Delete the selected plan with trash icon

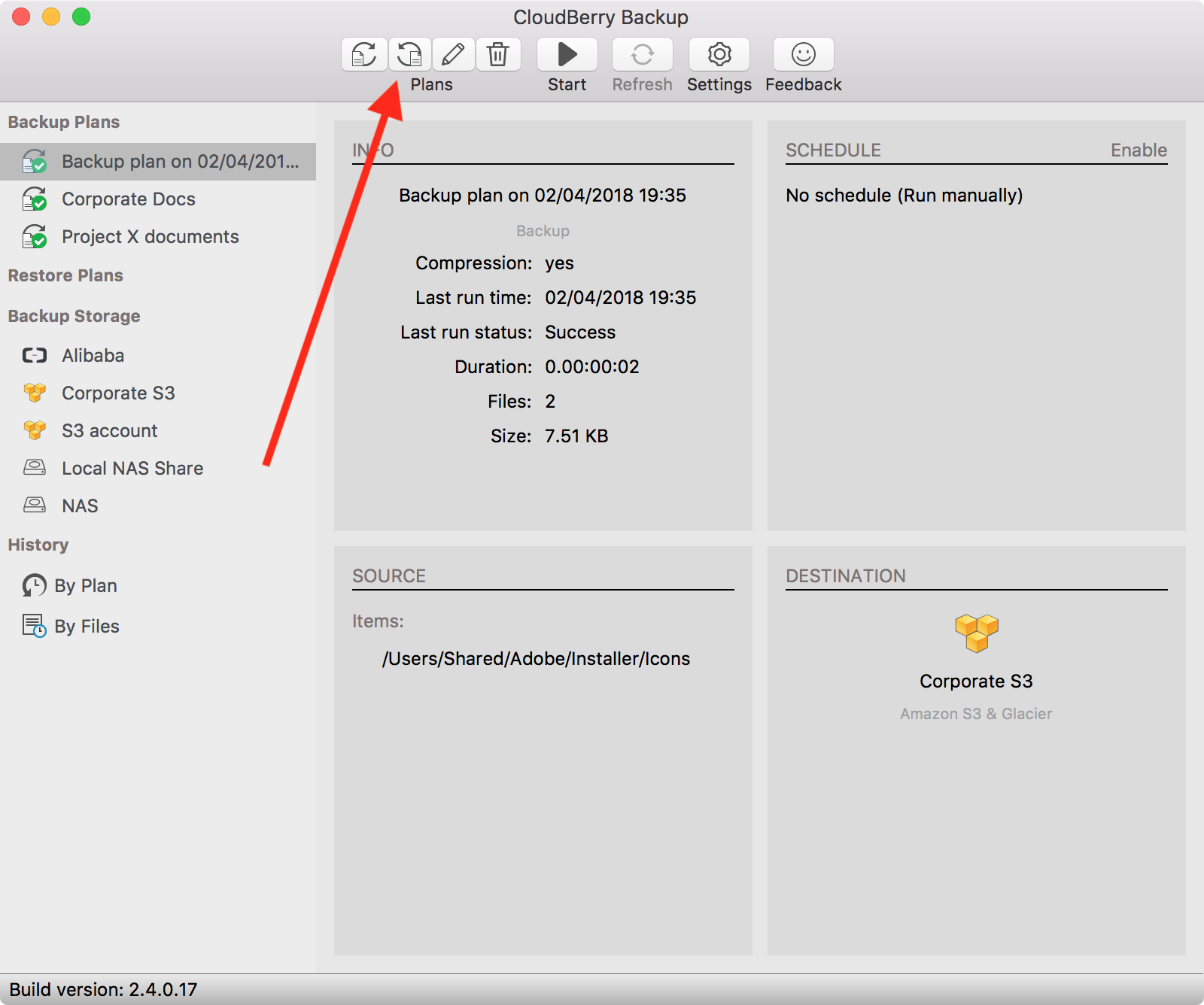pos(498,54)
